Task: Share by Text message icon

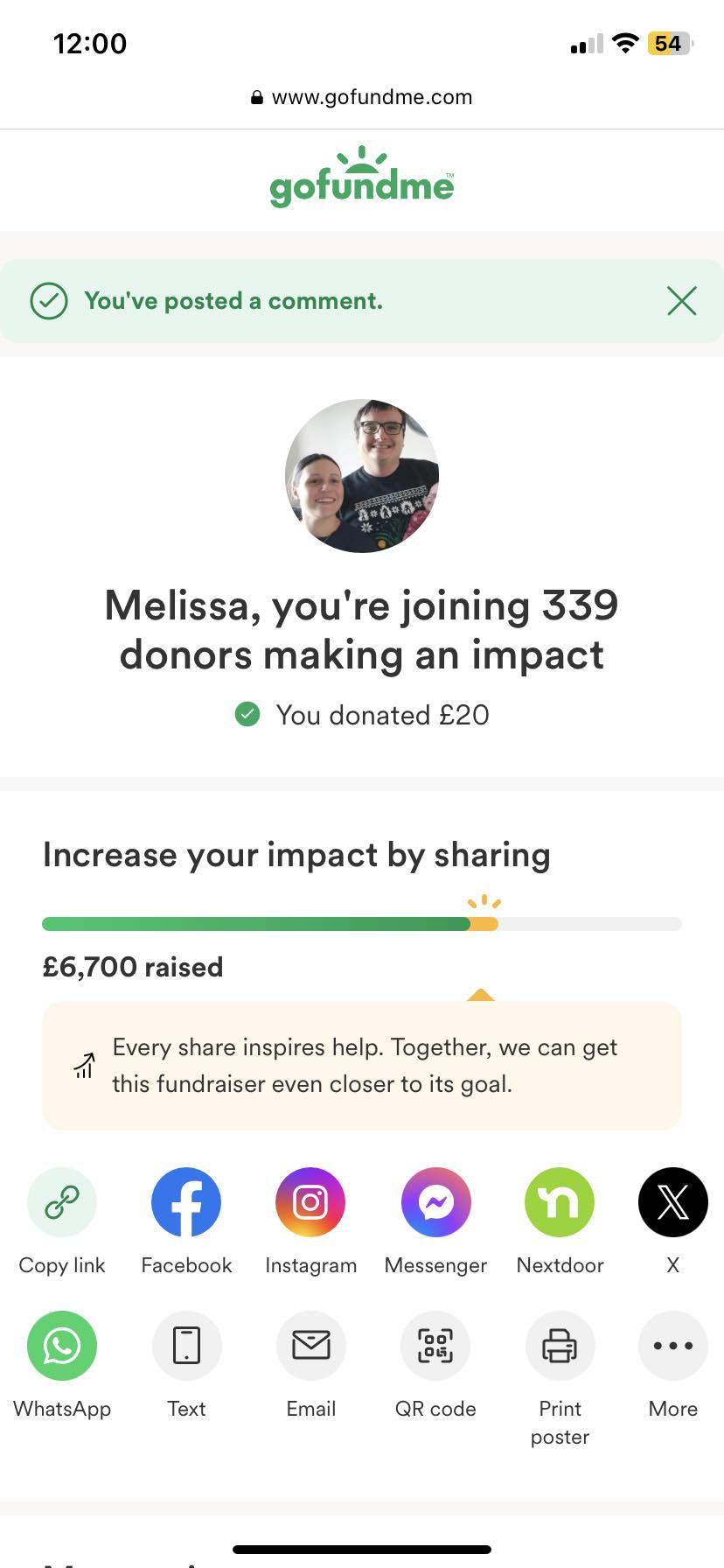Action: [x=186, y=1346]
